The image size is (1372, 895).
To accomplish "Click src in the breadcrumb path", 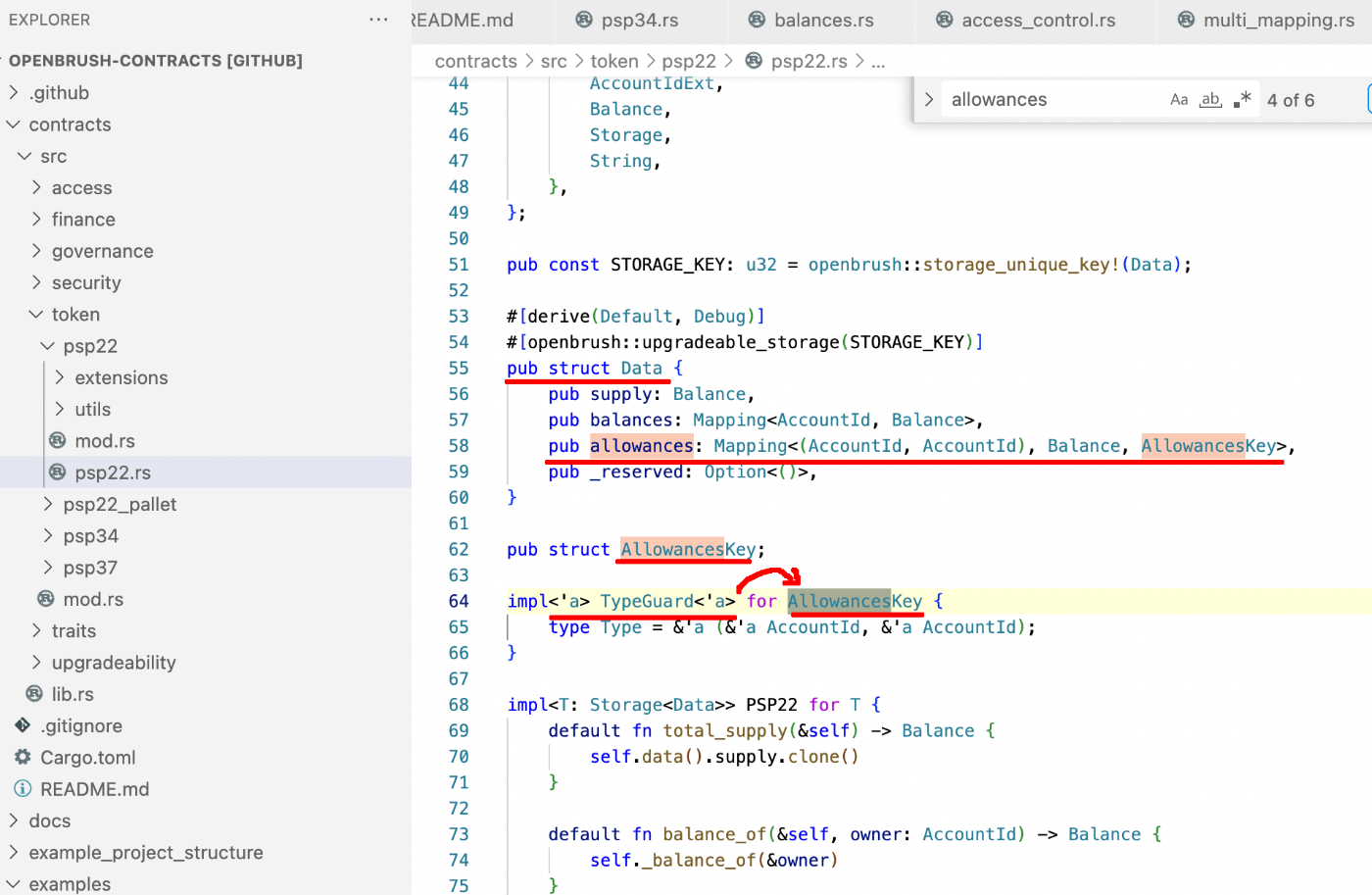I will pyautogui.click(x=554, y=61).
